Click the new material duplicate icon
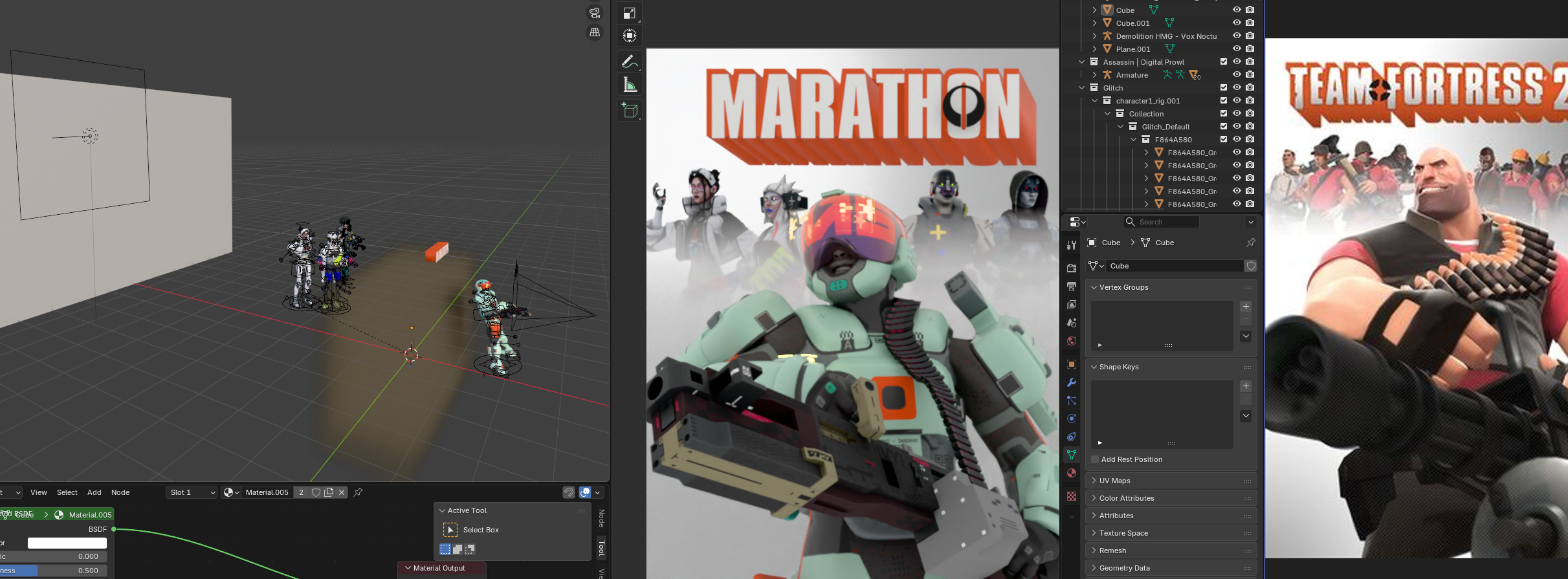The height and width of the screenshot is (579, 1568). click(329, 492)
